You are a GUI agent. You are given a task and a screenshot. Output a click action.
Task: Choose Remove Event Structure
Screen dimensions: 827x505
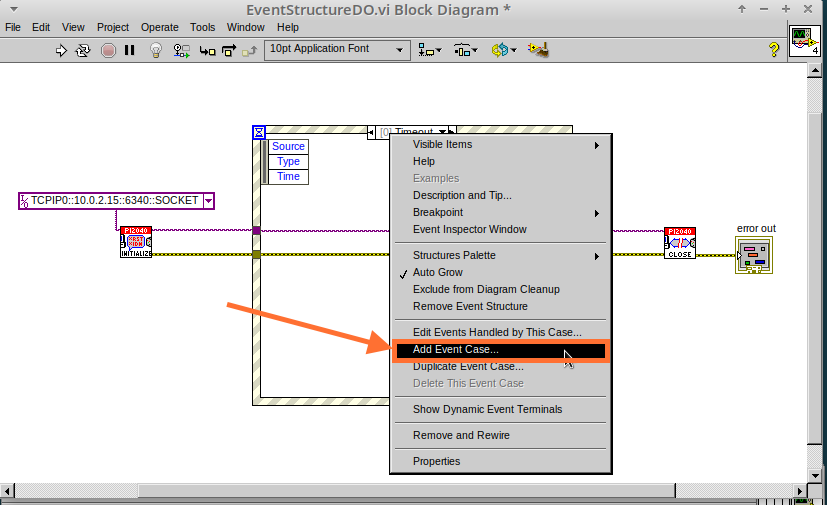[501, 307]
